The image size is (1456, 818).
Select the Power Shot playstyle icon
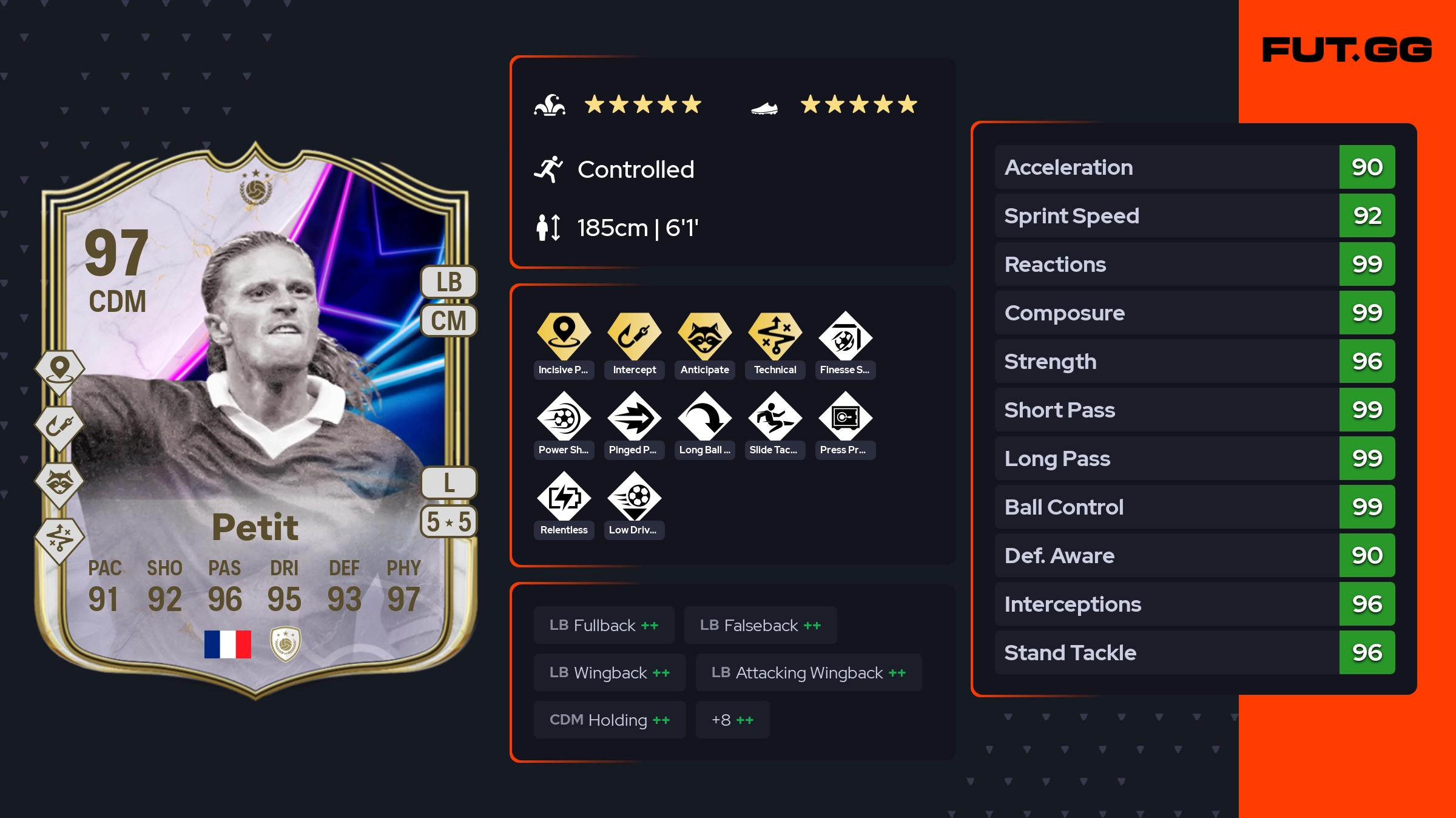tap(564, 416)
